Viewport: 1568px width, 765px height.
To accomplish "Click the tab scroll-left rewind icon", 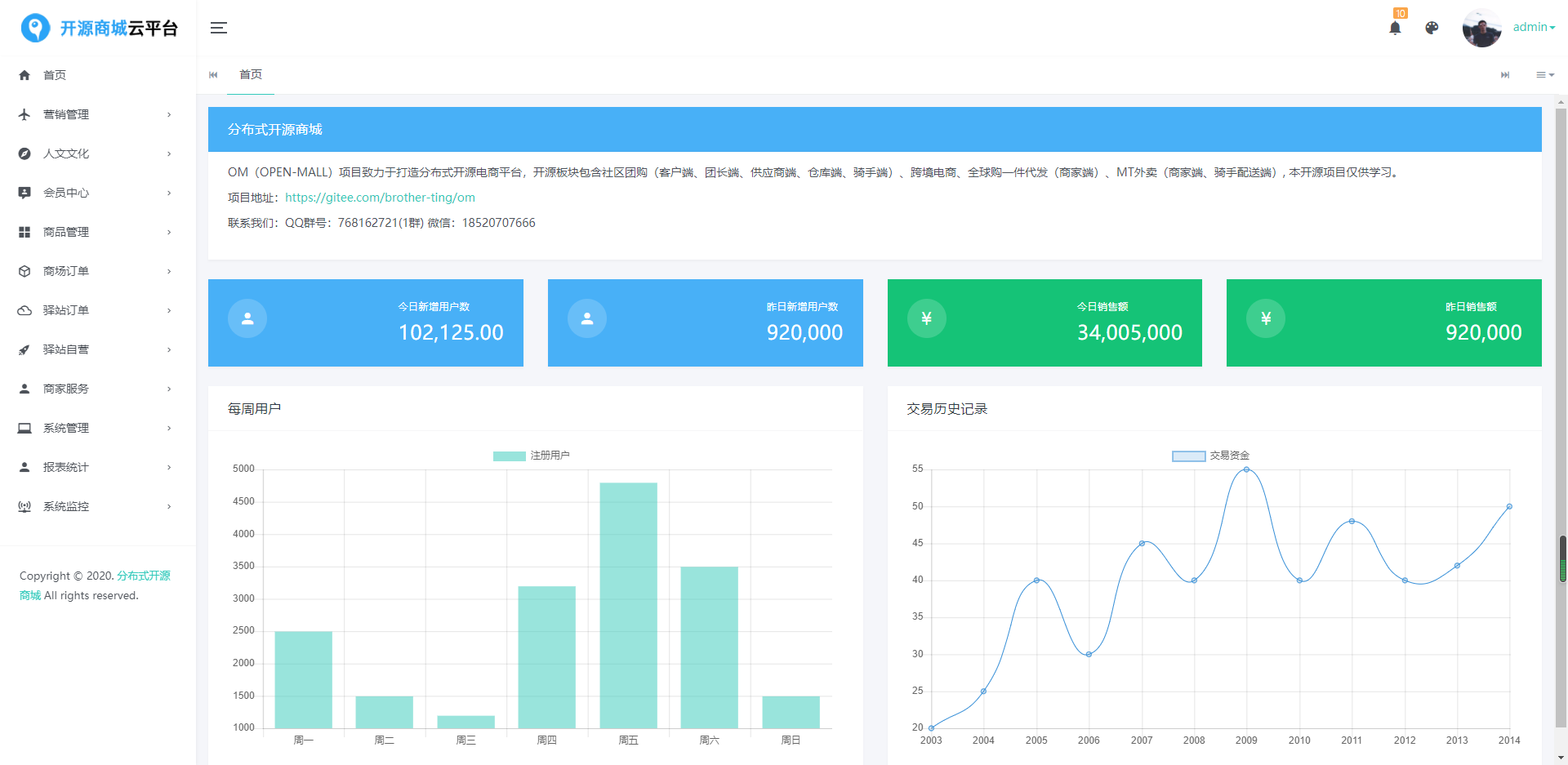I will [213, 75].
